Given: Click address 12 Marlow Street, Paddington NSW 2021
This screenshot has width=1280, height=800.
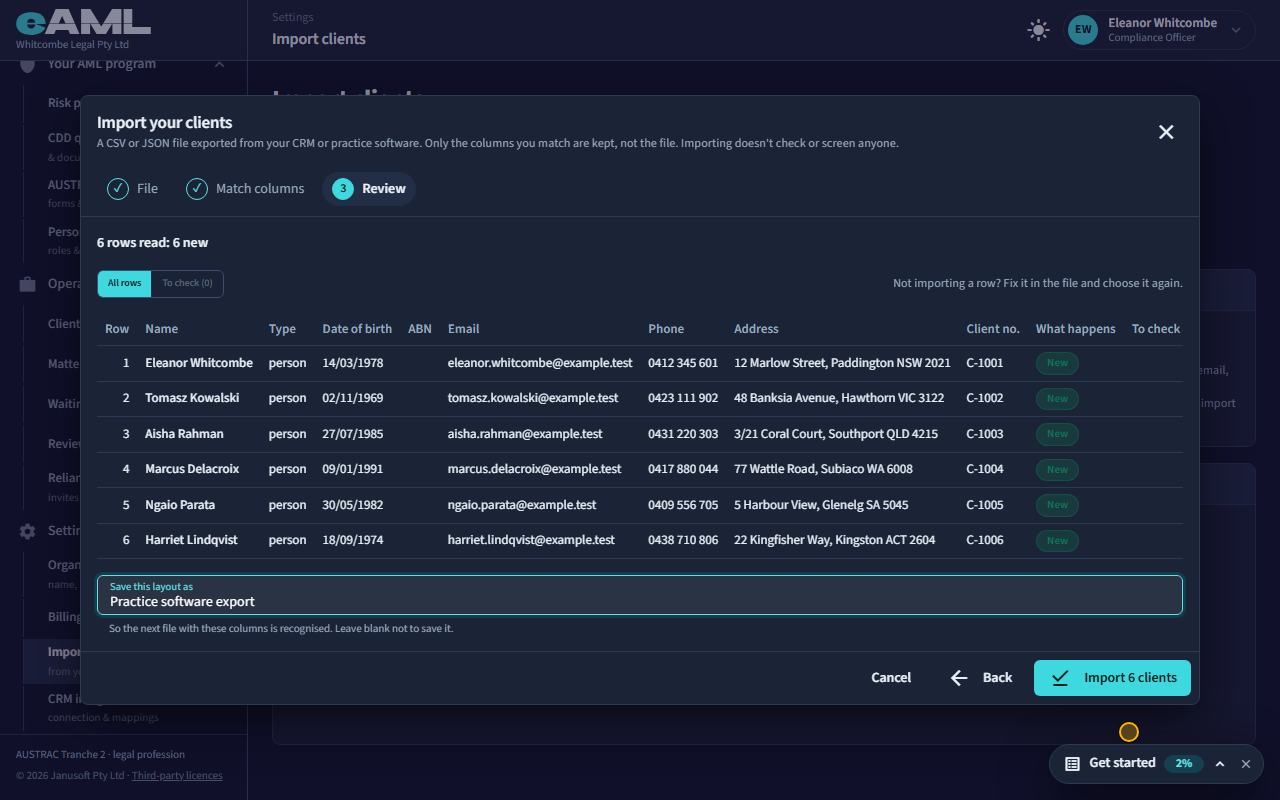Looking at the screenshot, I should [x=842, y=363].
